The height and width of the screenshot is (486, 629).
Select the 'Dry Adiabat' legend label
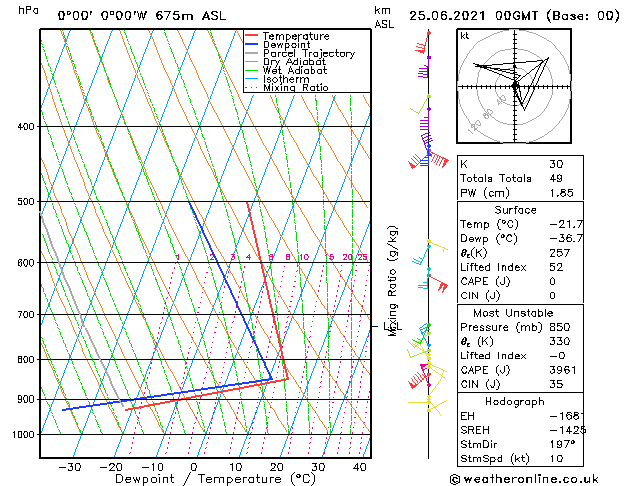[x=294, y=62]
